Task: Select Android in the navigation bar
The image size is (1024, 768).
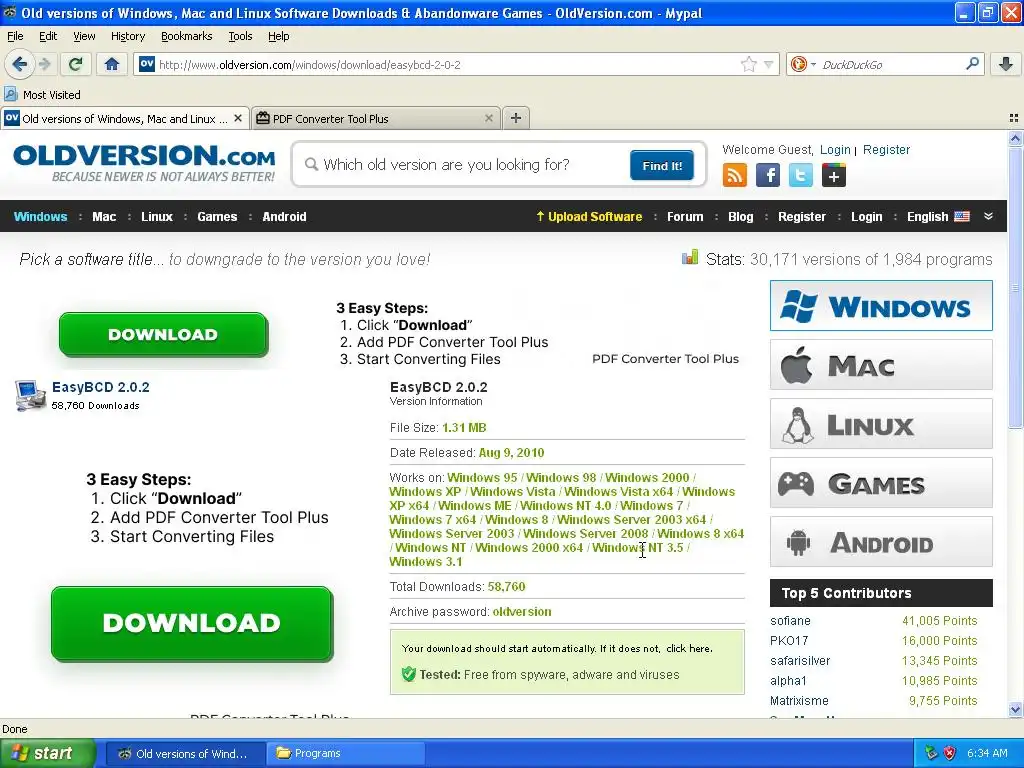Action: (284, 217)
